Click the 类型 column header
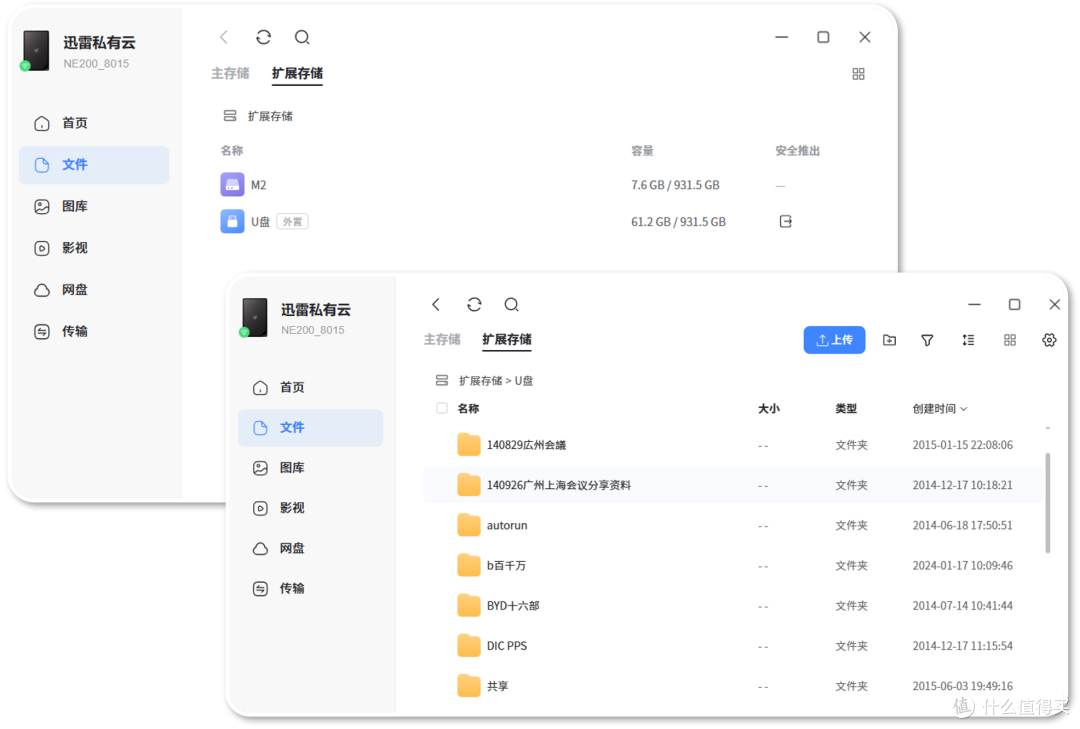 (846, 409)
